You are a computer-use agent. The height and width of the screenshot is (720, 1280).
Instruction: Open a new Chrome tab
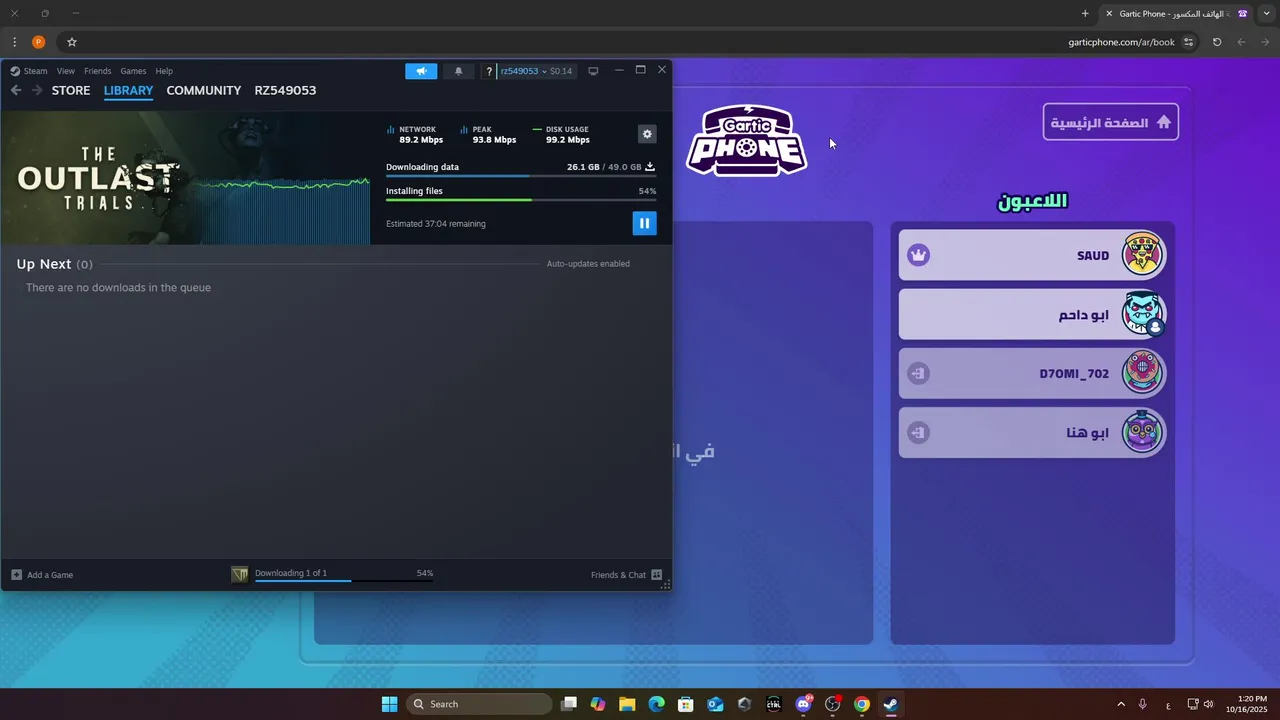click(x=1085, y=14)
